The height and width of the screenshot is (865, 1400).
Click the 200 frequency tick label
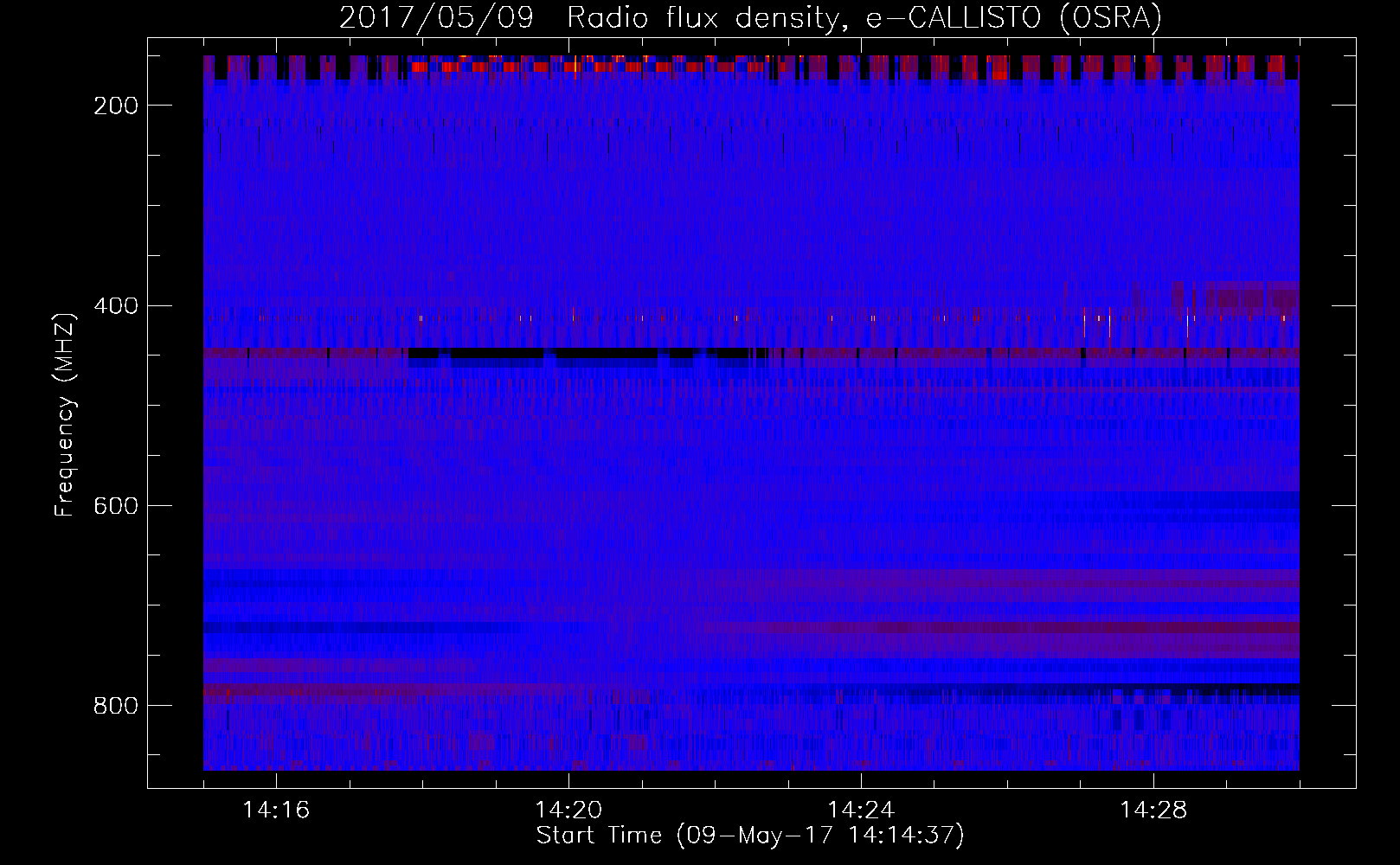(115, 106)
